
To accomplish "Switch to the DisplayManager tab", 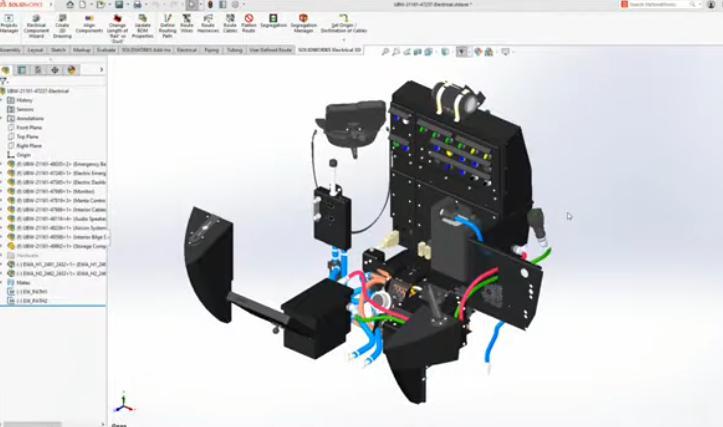I will point(71,70).
